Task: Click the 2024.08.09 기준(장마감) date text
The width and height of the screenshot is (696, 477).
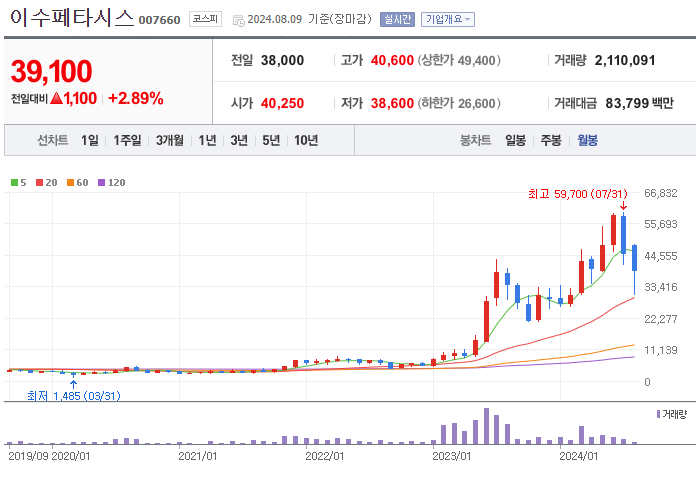Action: [x=309, y=20]
